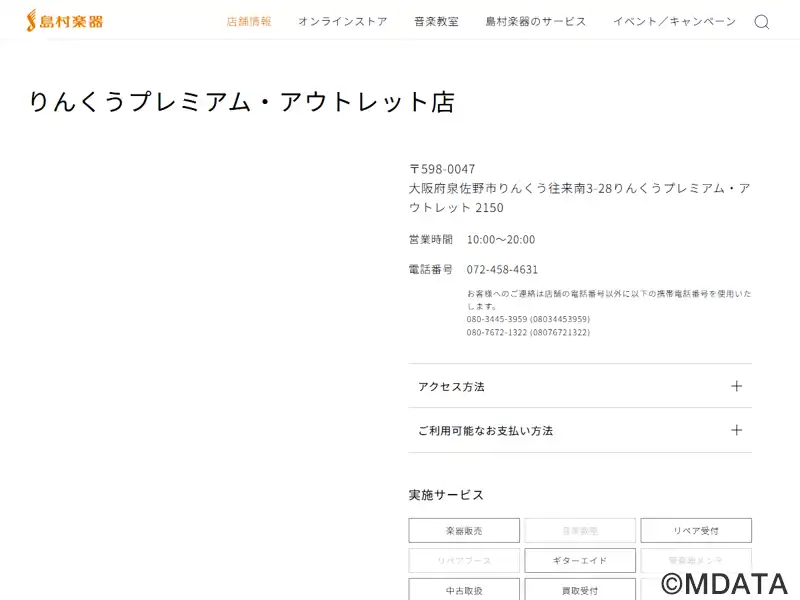Image resolution: width=800 pixels, height=600 pixels.
Task: Click the plus icon beside アクセス方法
Action: 736,386
